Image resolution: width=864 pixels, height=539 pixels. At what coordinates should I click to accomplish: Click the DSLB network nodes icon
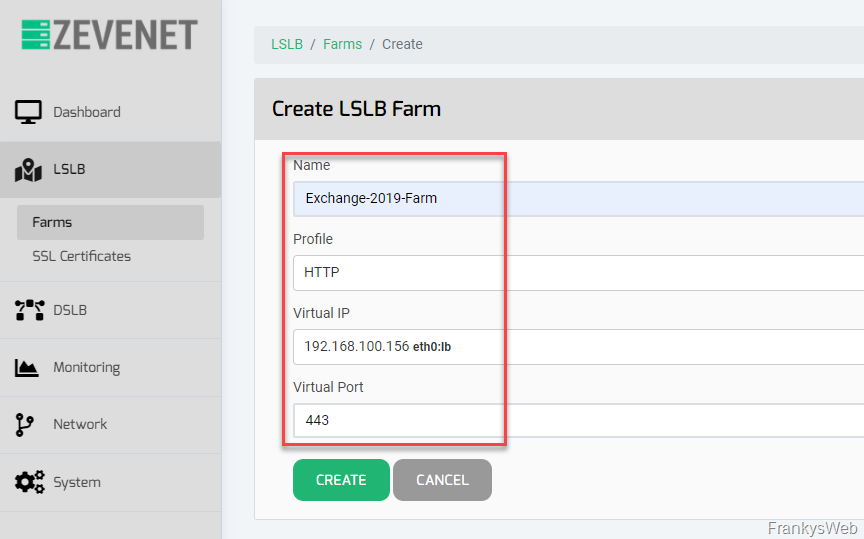coord(29,310)
